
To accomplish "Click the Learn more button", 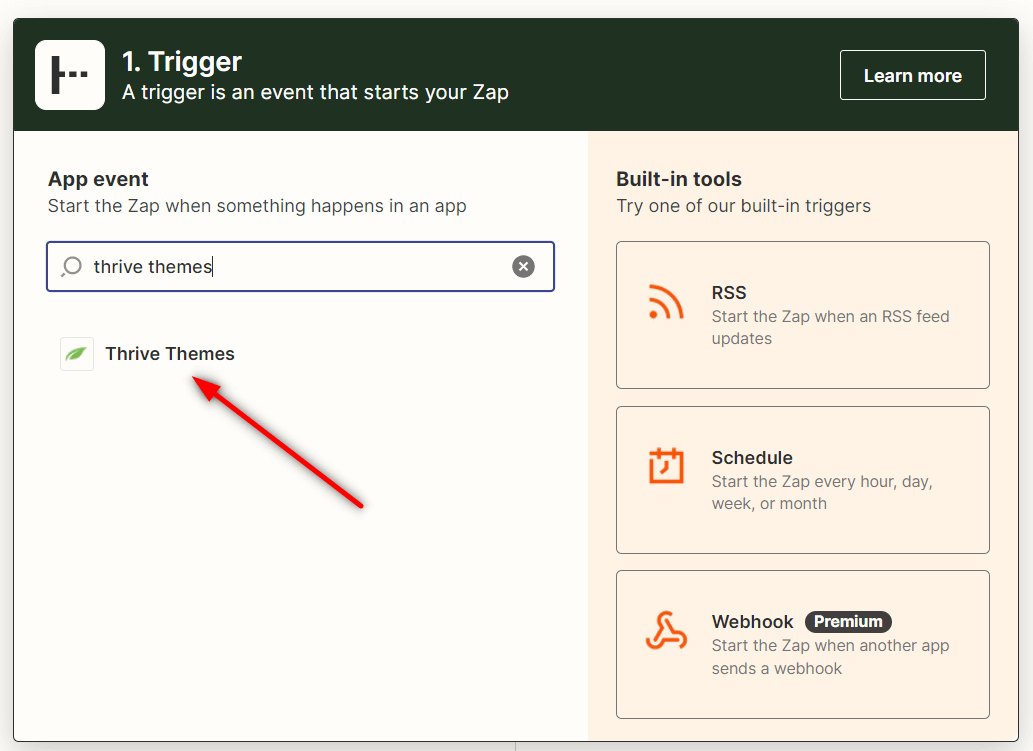I will 912,75.
